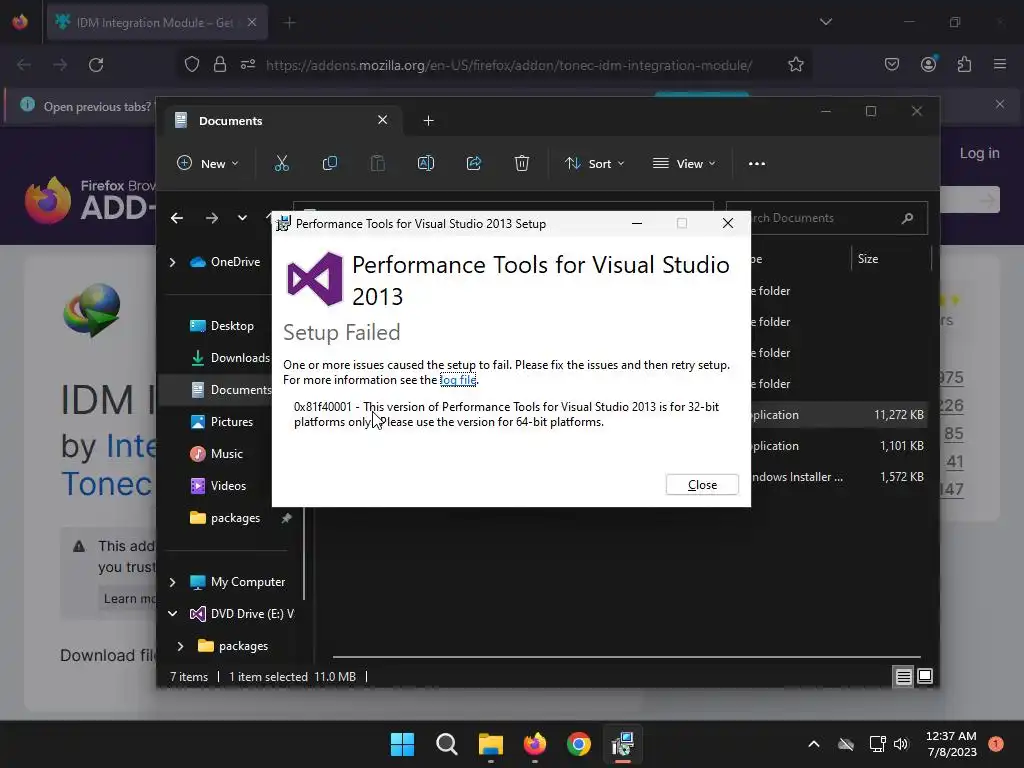Open Firefox extensions puzzle icon

tap(964, 65)
